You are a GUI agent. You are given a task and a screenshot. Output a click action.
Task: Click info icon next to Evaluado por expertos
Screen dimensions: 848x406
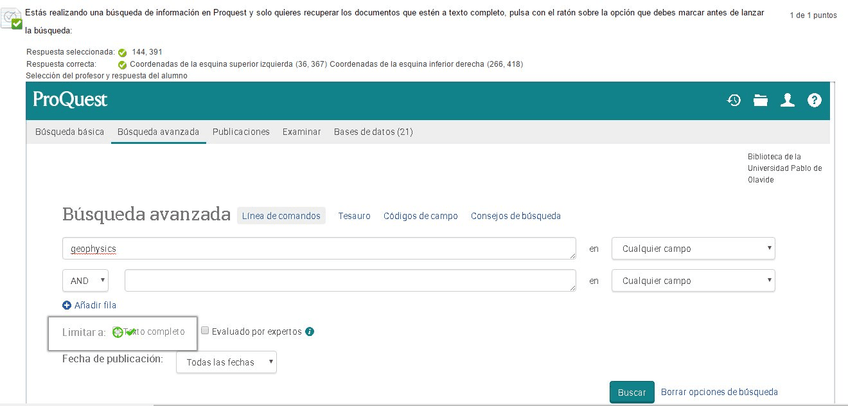[310, 332]
